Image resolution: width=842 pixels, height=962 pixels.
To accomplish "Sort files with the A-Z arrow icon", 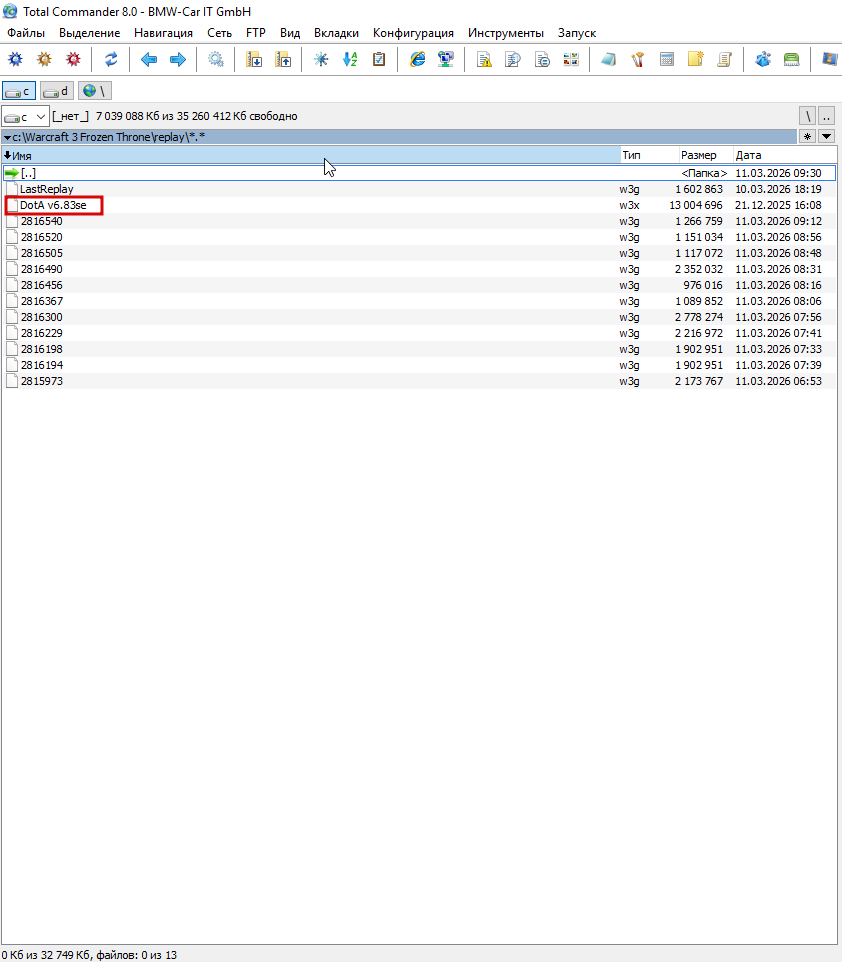I will click(x=350, y=60).
